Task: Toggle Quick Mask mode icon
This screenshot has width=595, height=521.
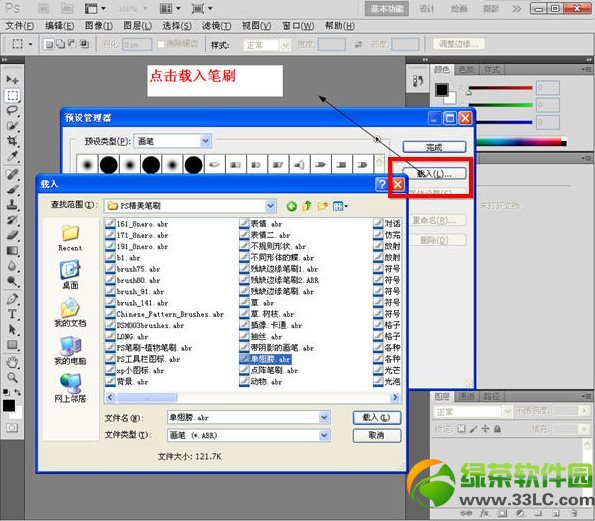Action: tap(12, 428)
